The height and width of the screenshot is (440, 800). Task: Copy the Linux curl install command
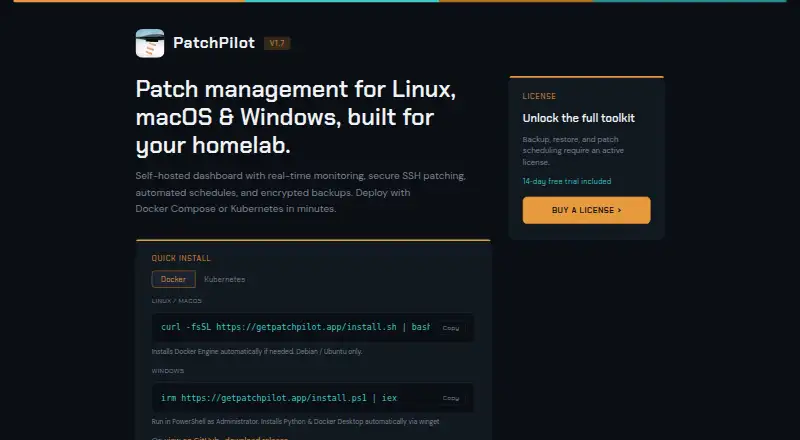(x=451, y=328)
